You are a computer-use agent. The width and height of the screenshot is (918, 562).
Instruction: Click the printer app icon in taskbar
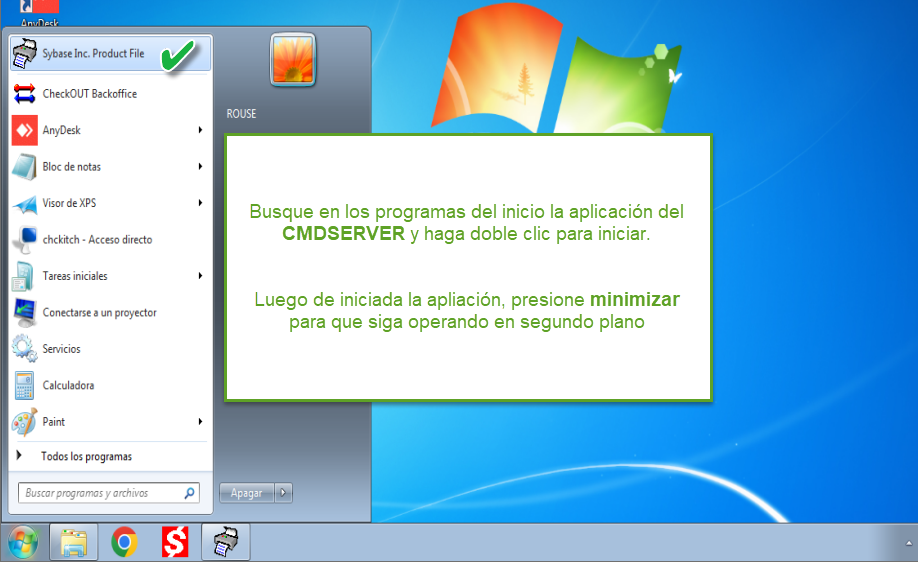pos(226,542)
